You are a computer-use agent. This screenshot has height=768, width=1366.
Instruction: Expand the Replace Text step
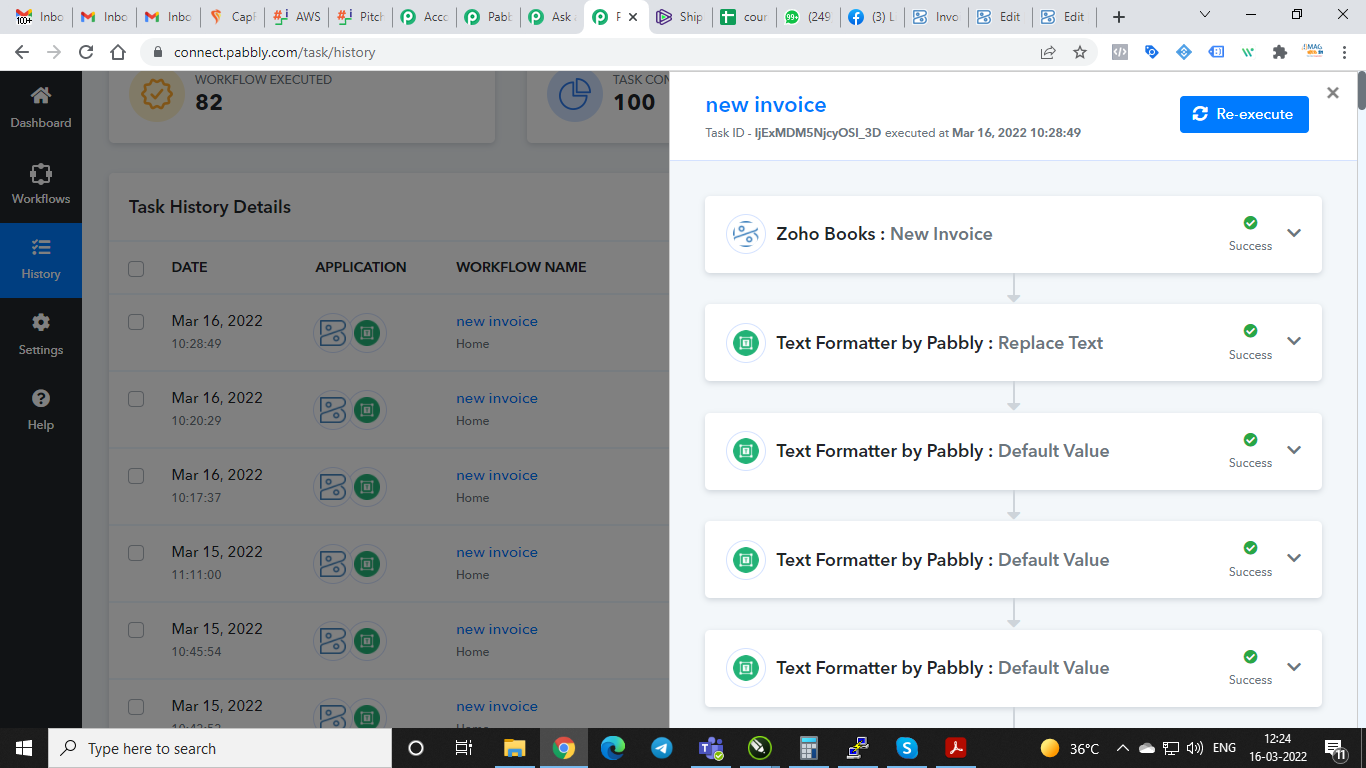point(1294,341)
